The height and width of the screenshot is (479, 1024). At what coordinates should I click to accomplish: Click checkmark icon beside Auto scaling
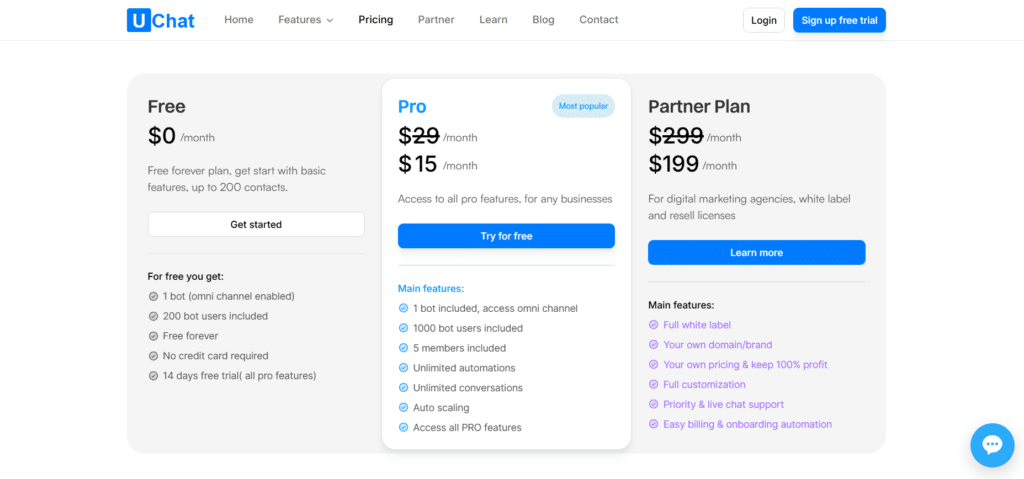coord(403,408)
